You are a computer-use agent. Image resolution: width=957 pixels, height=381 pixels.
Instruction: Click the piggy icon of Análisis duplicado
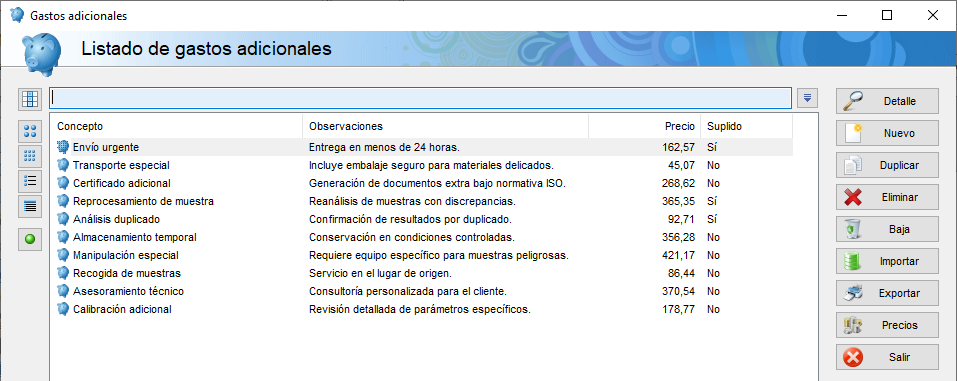[63, 219]
